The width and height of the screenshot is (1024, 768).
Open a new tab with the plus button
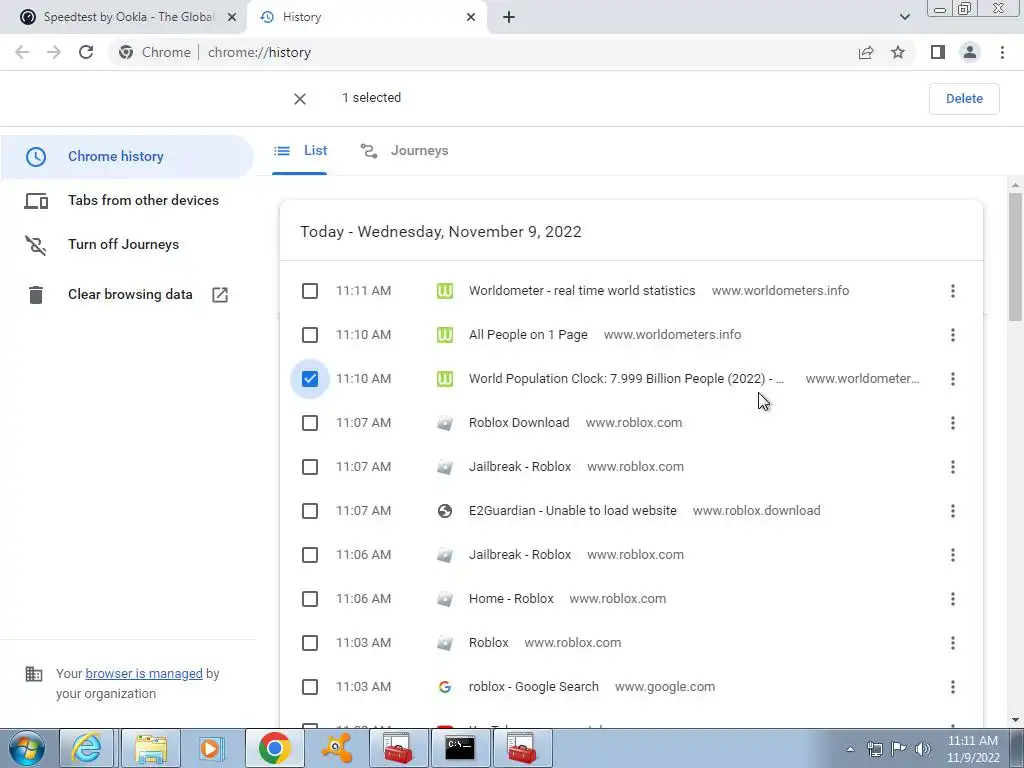(x=509, y=17)
